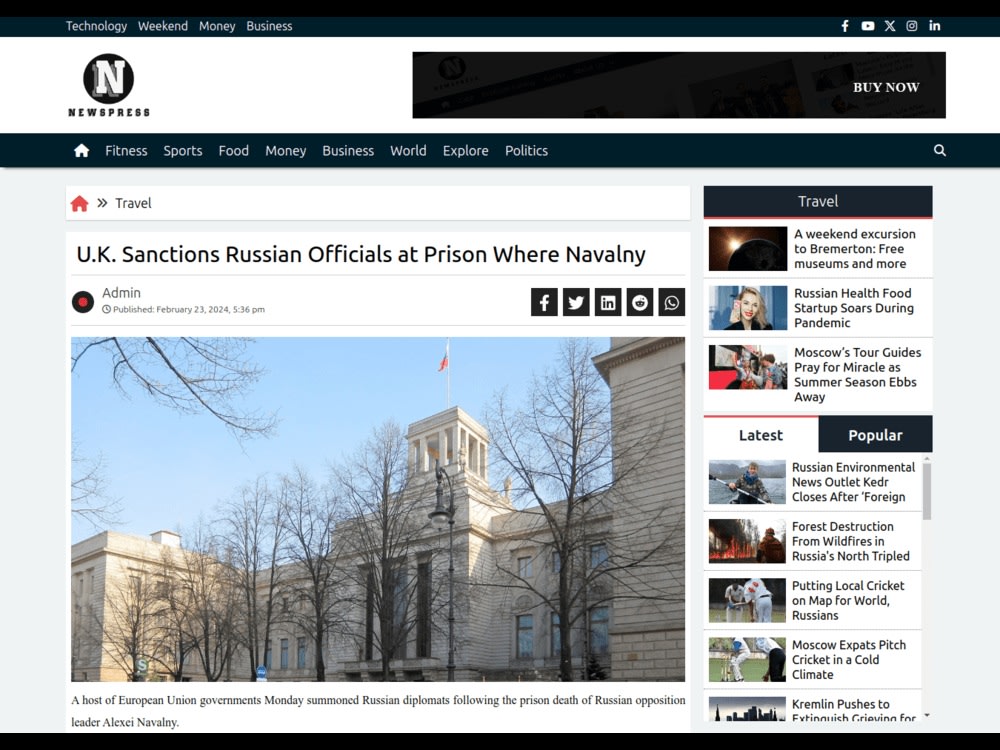
Task: Open Money in the main navigation
Action: [286, 151]
